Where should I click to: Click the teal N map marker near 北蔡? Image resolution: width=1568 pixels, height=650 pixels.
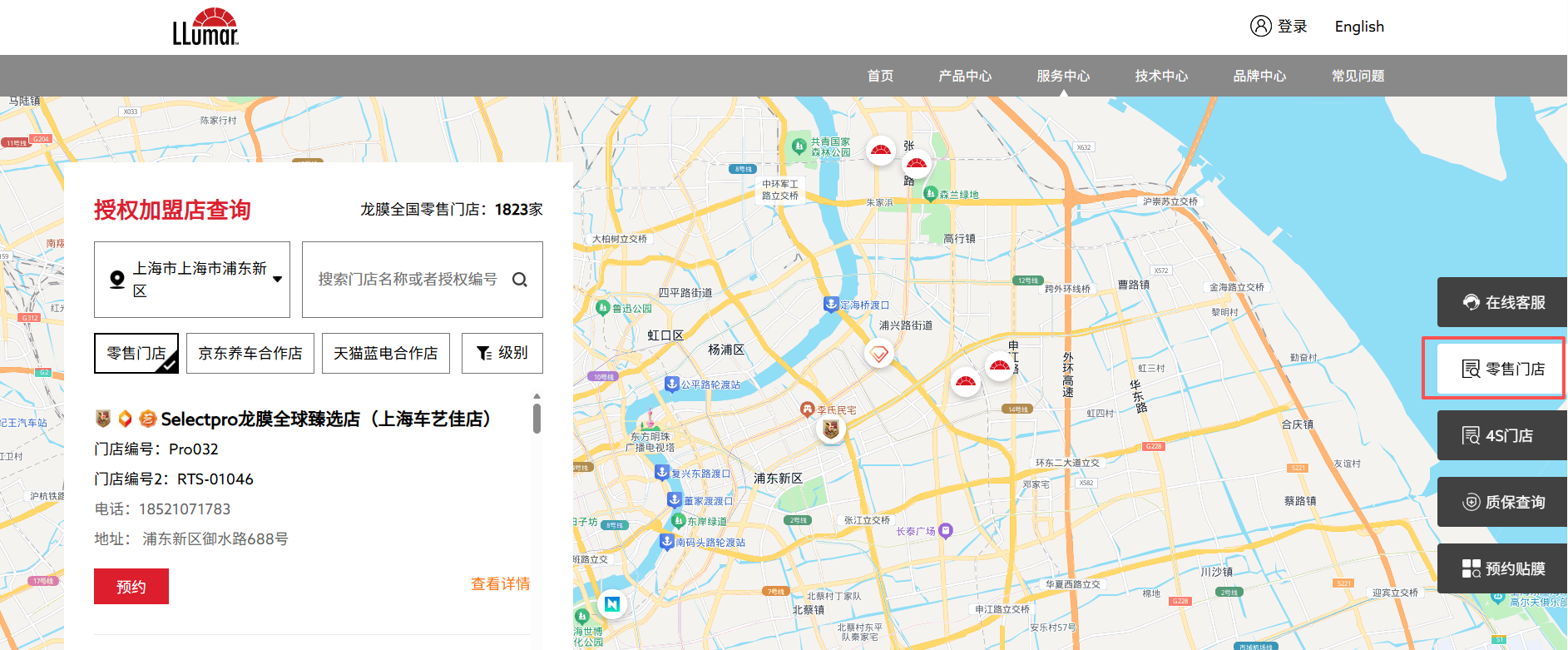point(612,603)
